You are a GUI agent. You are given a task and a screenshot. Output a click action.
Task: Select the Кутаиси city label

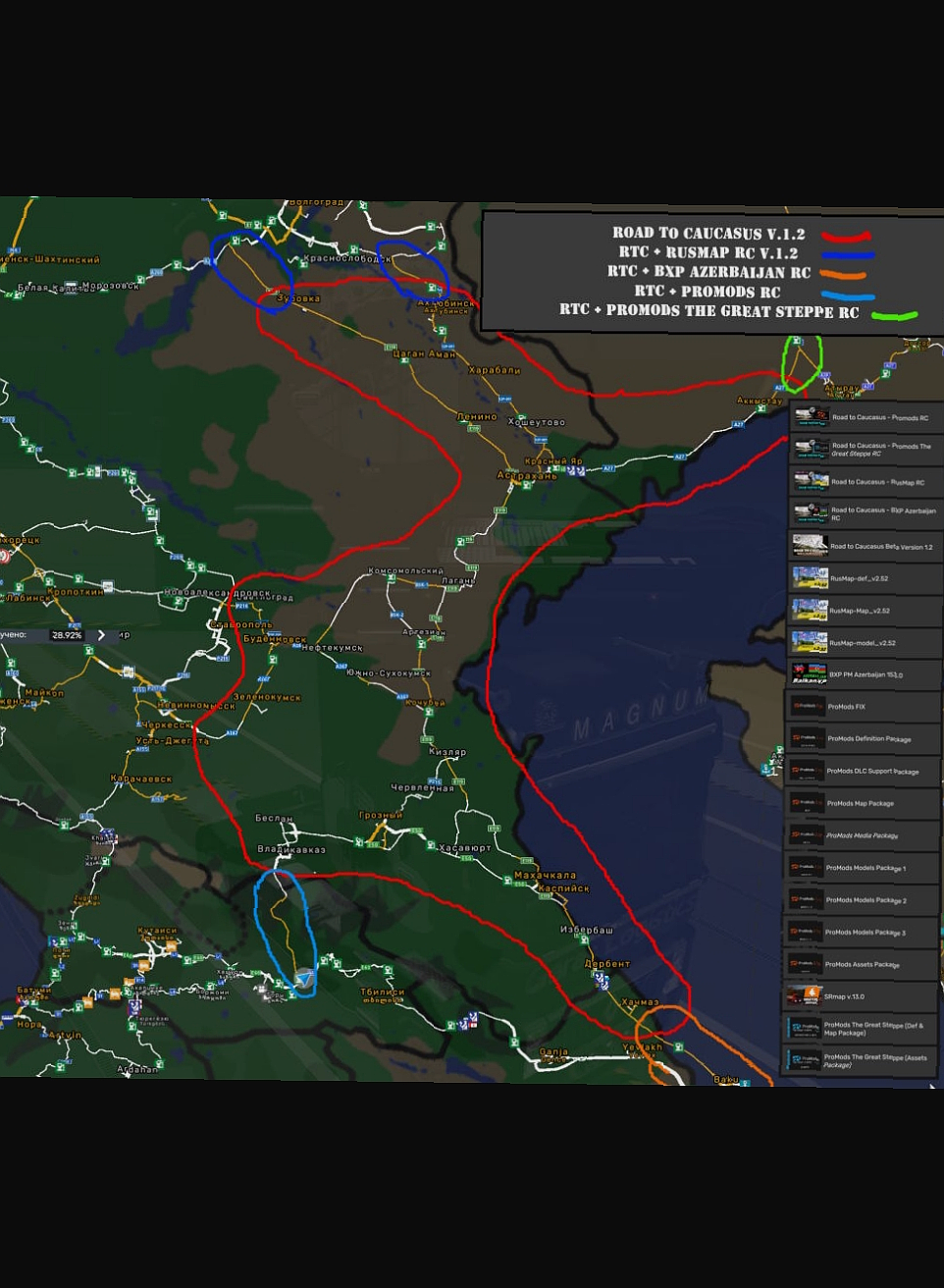157,931
